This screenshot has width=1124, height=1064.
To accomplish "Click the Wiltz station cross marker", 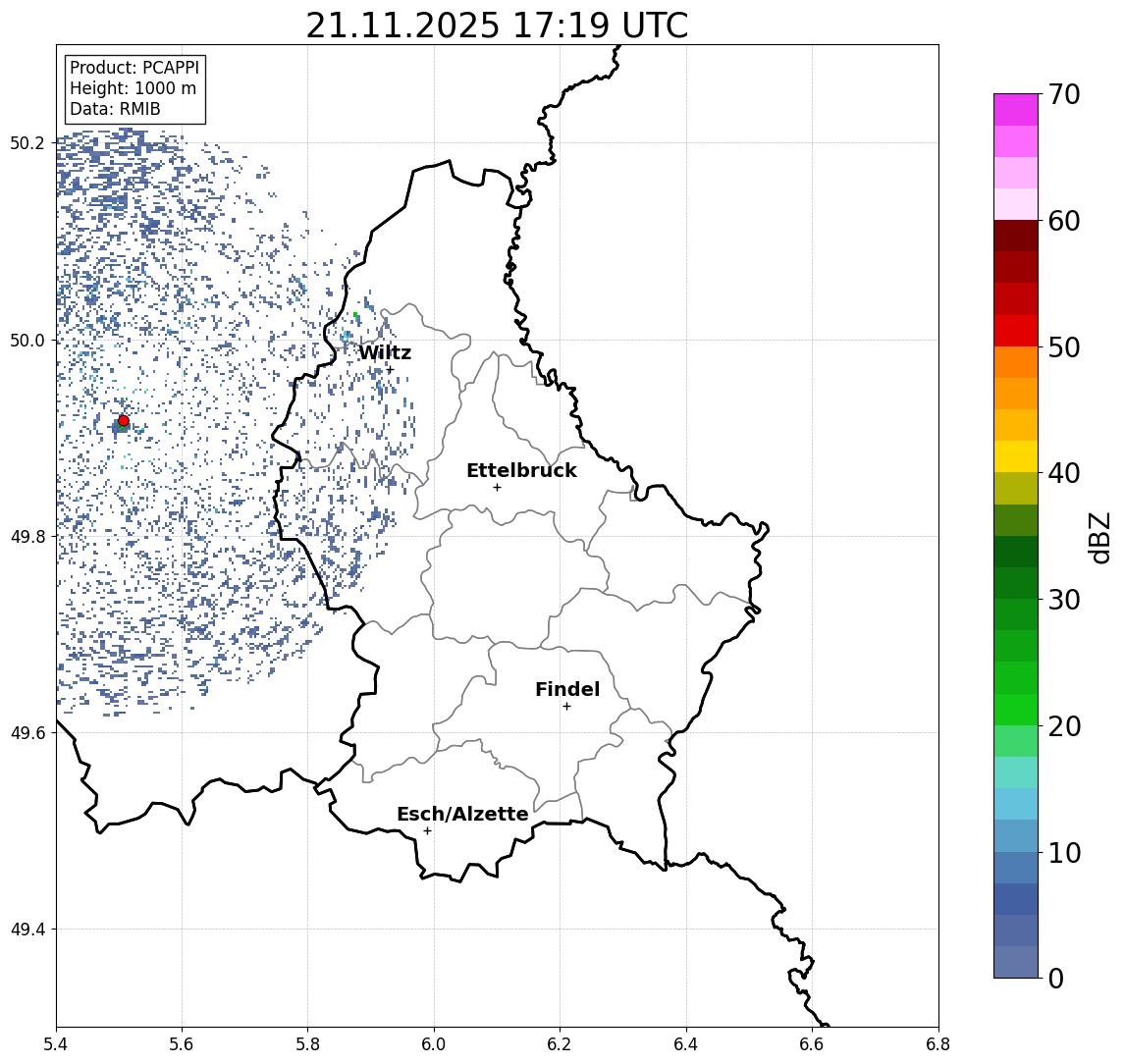I will tap(390, 370).
